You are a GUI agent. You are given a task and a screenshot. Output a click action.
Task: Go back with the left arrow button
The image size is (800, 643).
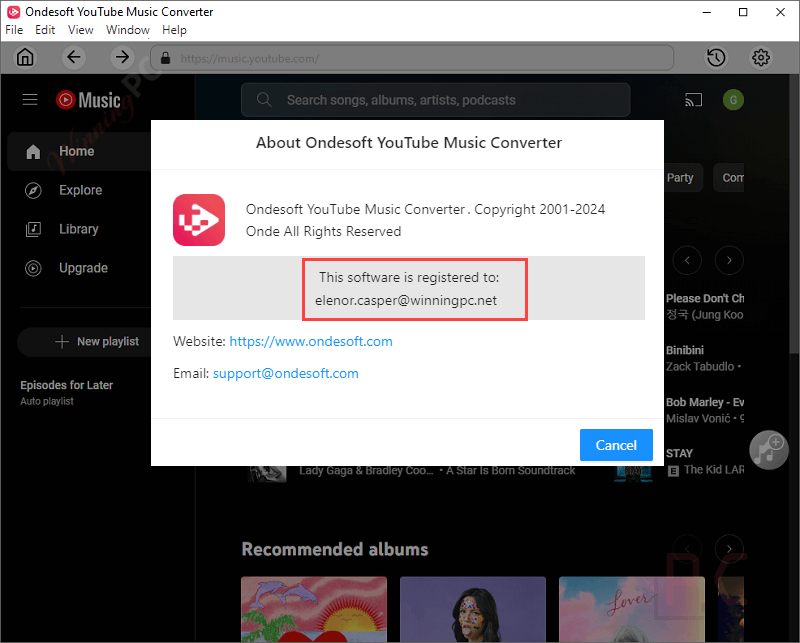tap(74, 57)
